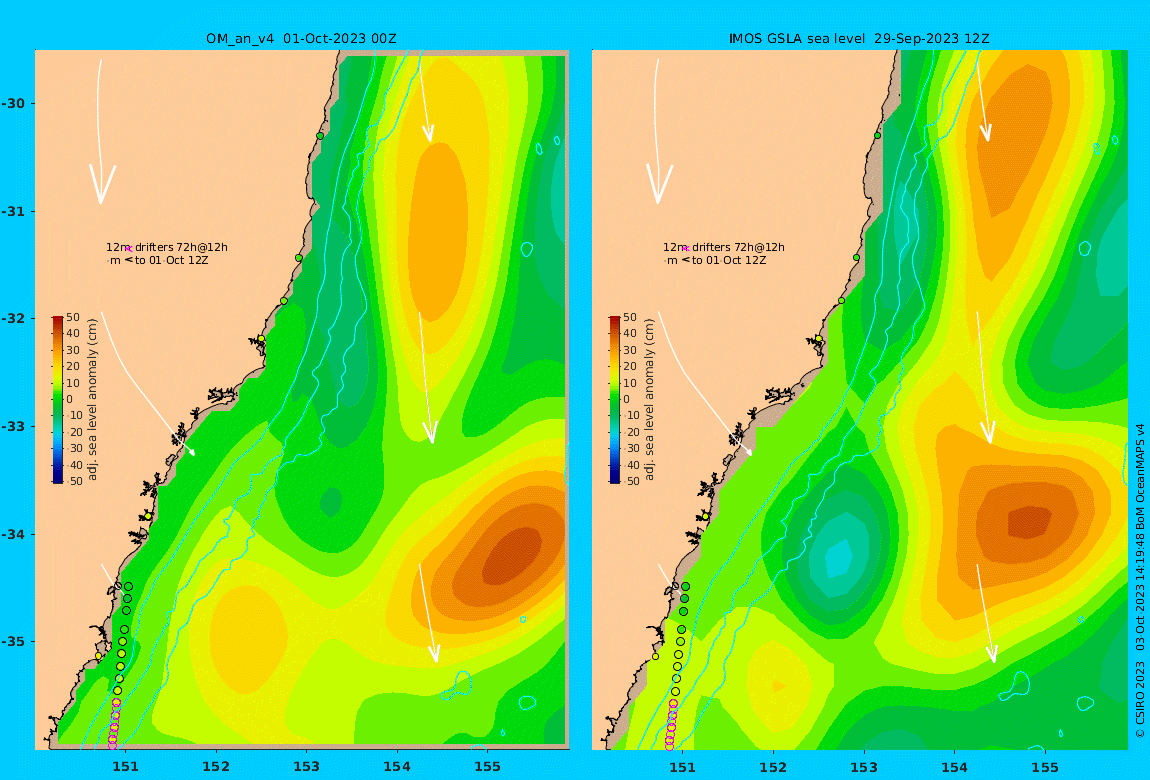Click right panel 'to 01 Oct 12Z' legend text
Viewport: 1150px width, 780px height.
[729, 260]
